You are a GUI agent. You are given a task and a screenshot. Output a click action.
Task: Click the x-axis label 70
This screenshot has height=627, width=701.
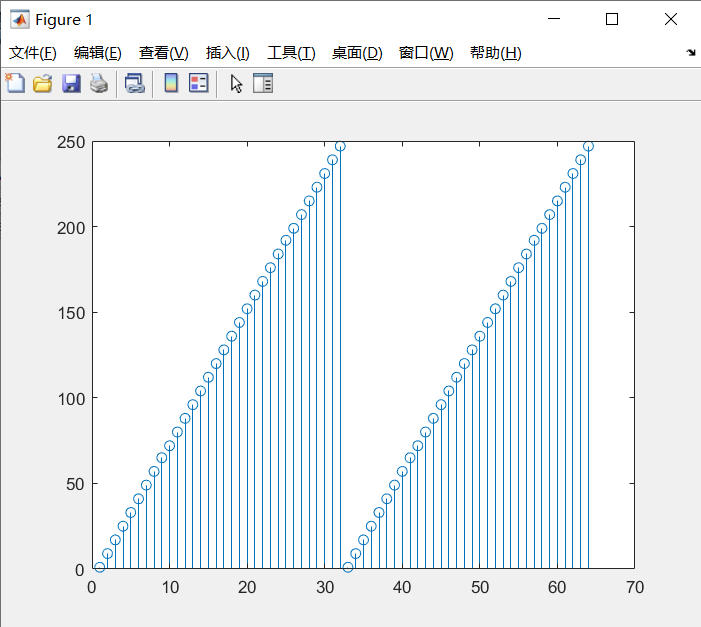pos(635,587)
